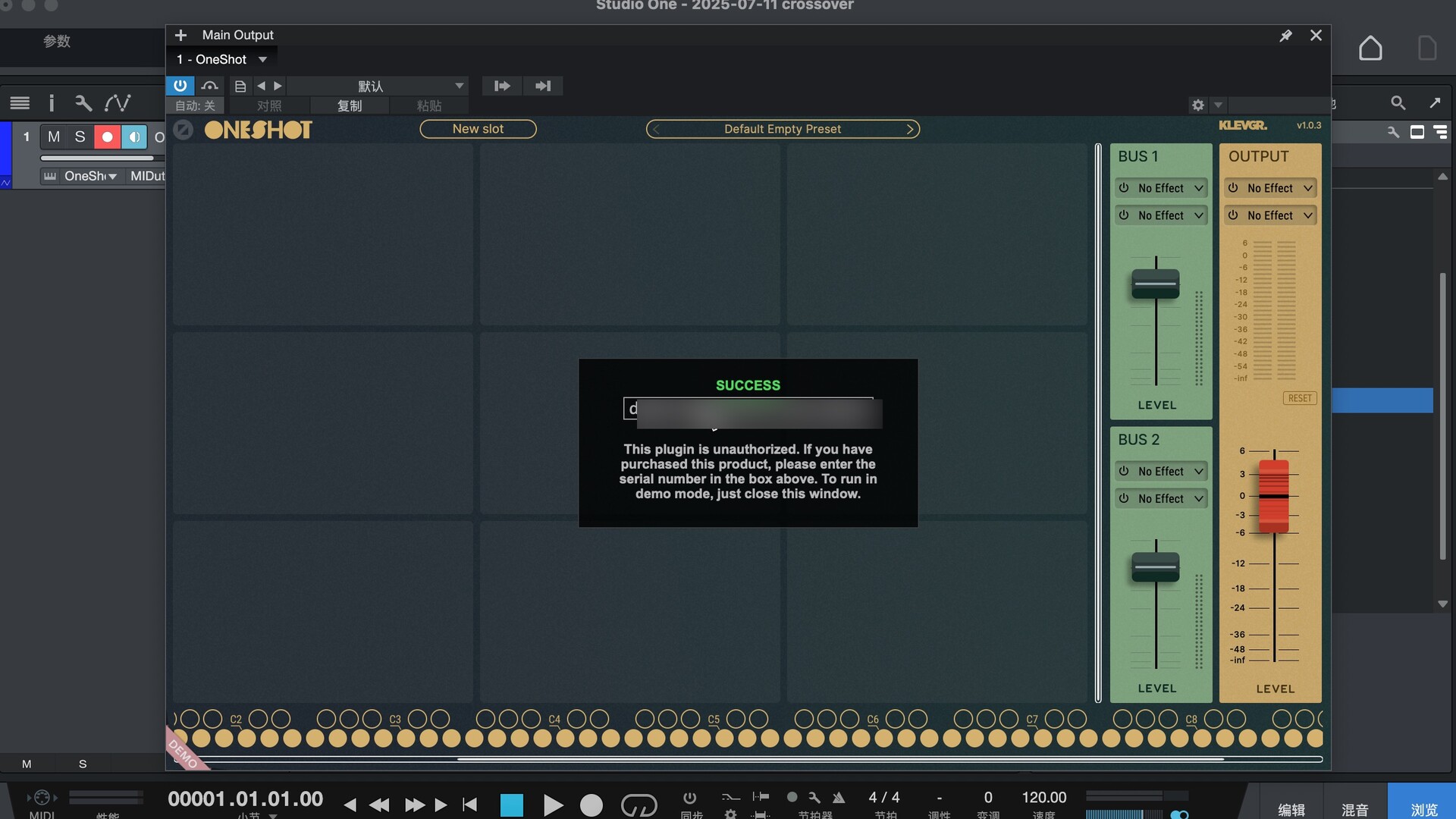Open instrument keyboard icon on track 1
Screen dimensions: 1456x819
pos(50,176)
